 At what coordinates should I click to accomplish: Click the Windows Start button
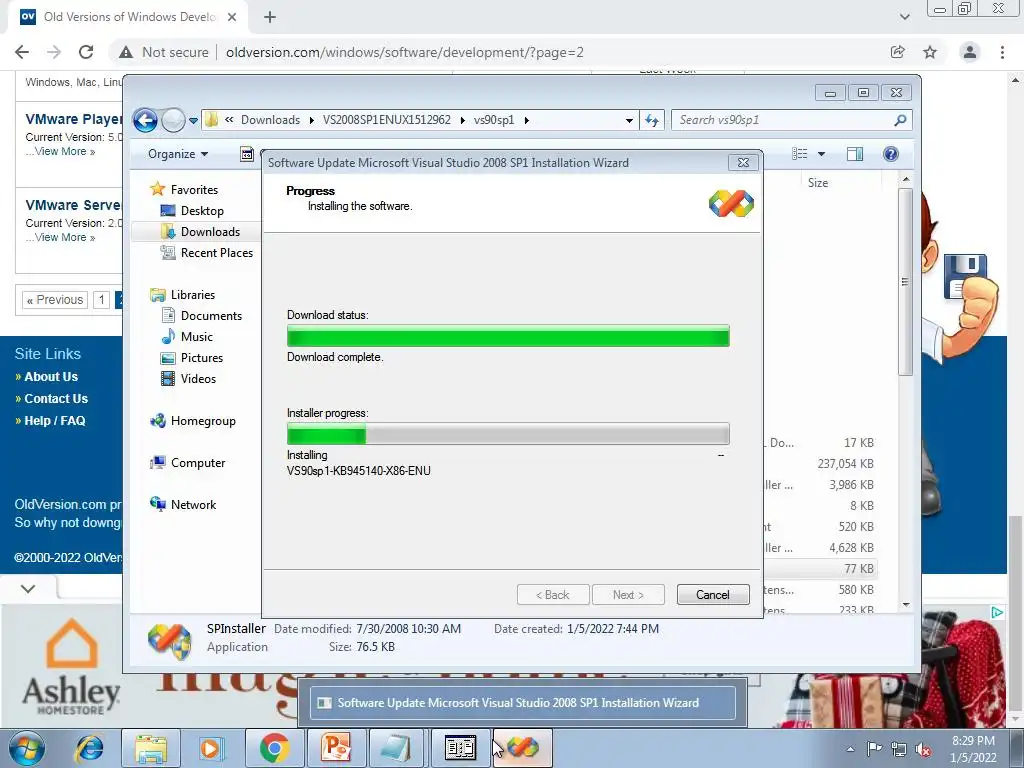click(x=26, y=748)
